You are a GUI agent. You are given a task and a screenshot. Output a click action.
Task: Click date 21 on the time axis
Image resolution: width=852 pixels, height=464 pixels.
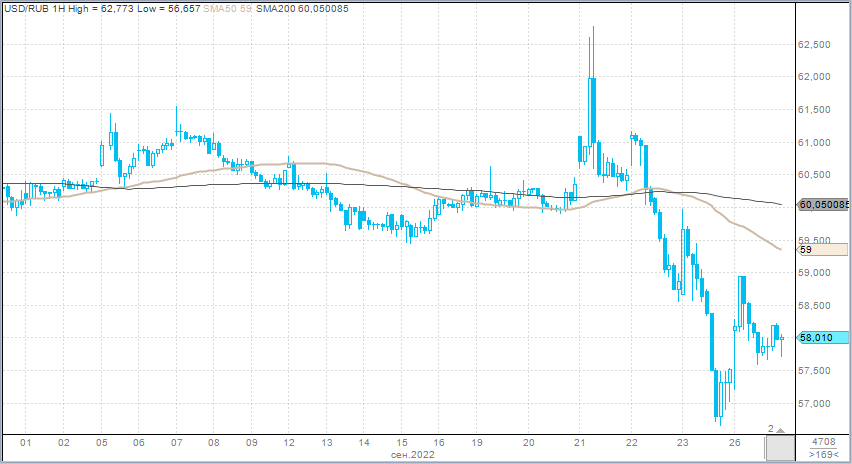[x=580, y=442]
